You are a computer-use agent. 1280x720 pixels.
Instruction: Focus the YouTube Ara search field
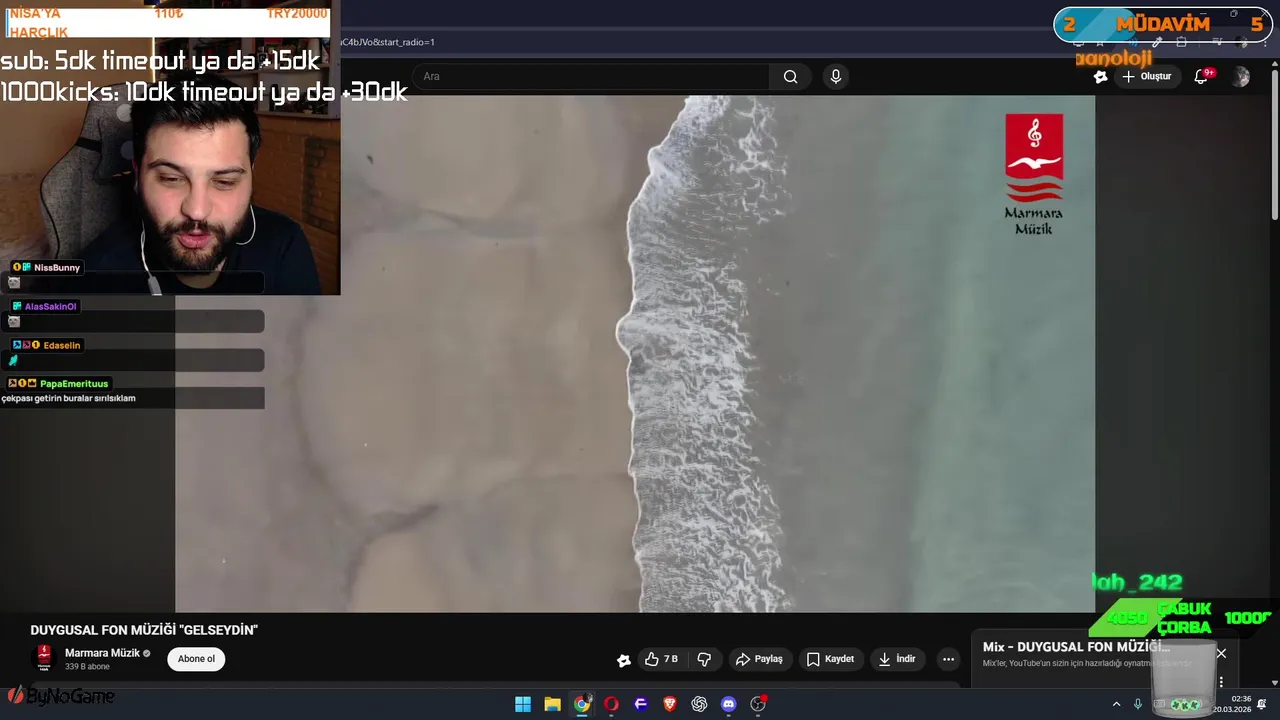pyautogui.click(x=590, y=77)
